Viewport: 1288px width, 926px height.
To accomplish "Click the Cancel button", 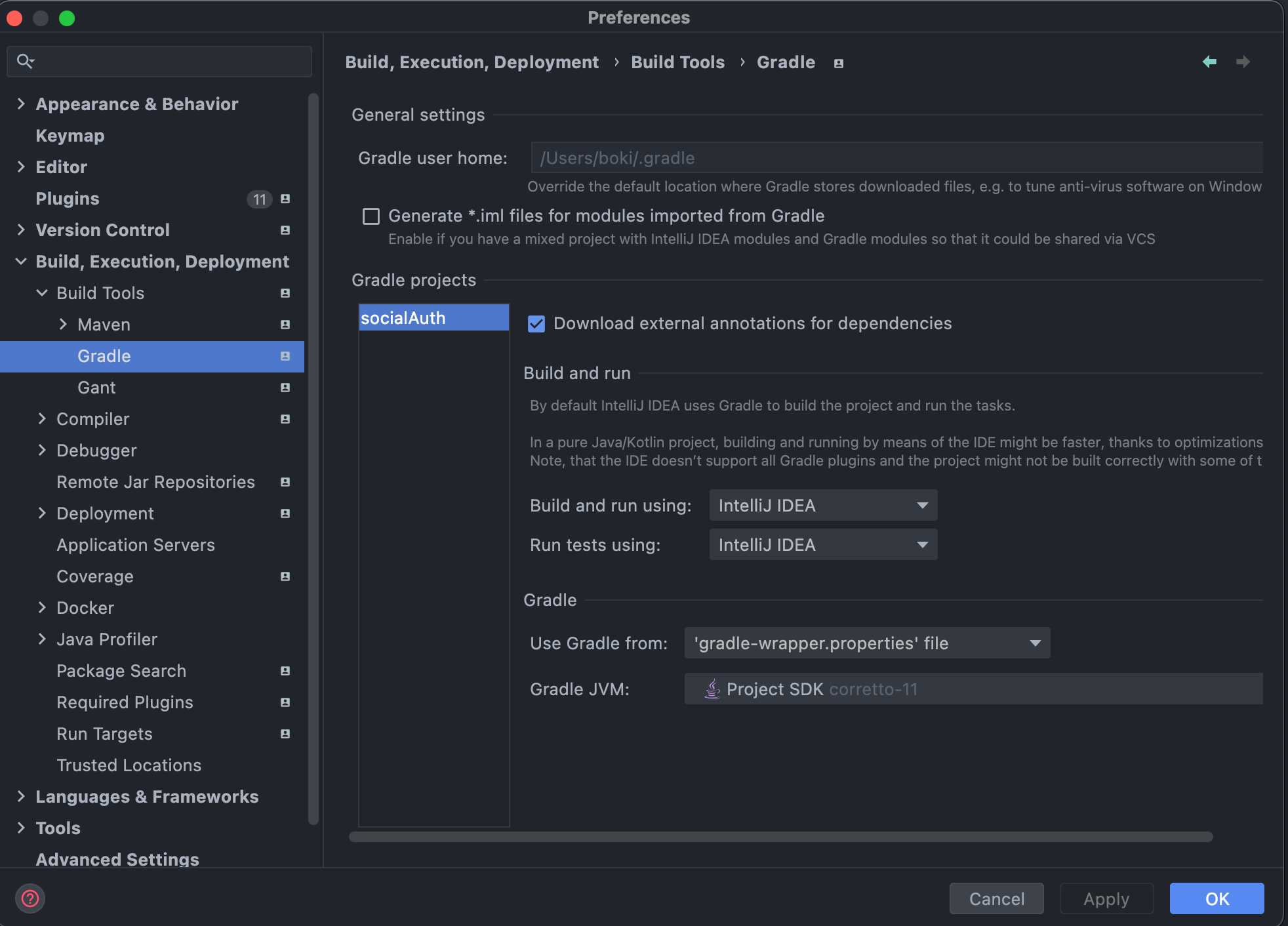I will (x=996, y=898).
